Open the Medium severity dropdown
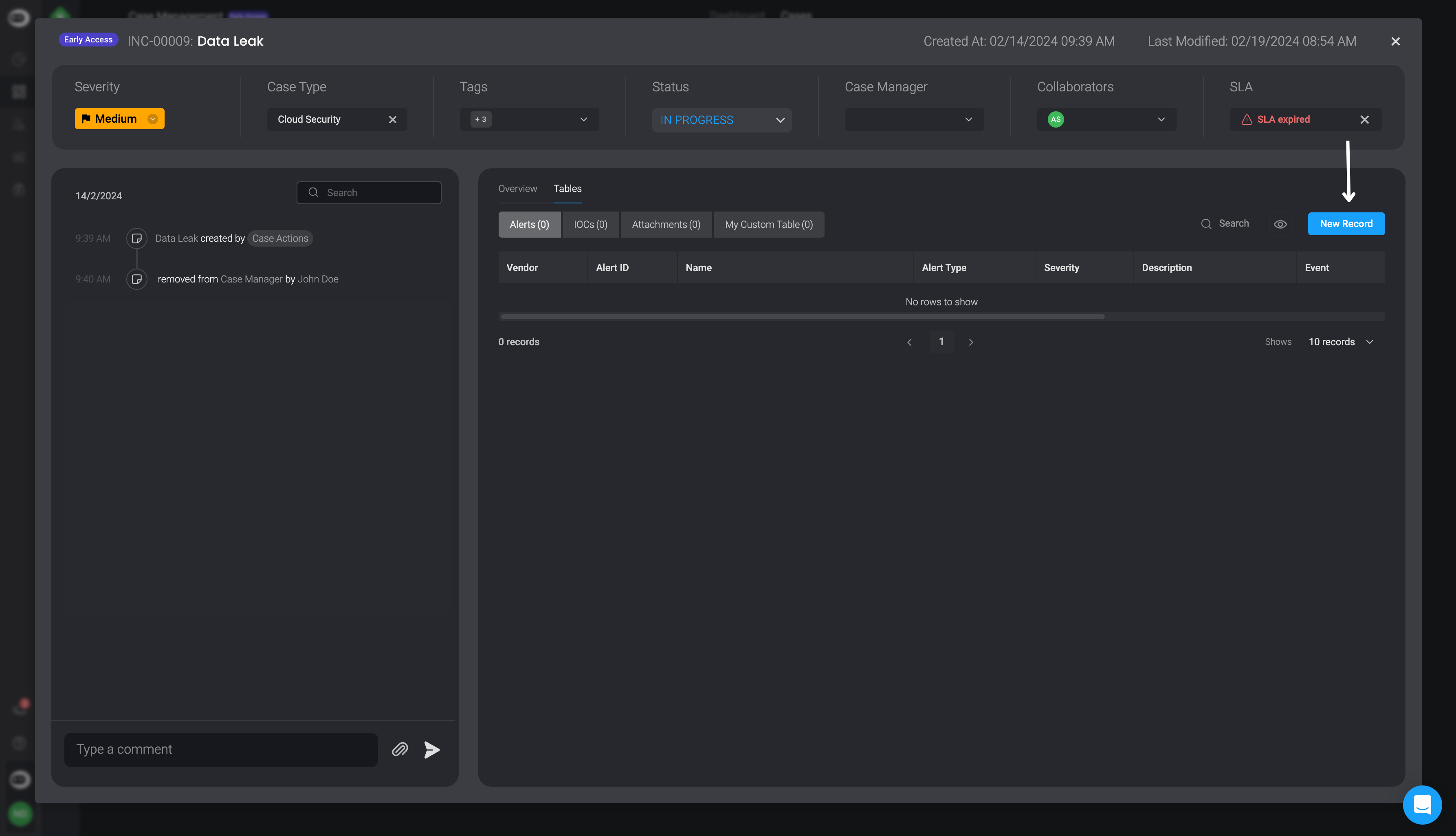Image resolution: width=1456 pixels, height=836 pixels. pos(153,119)
